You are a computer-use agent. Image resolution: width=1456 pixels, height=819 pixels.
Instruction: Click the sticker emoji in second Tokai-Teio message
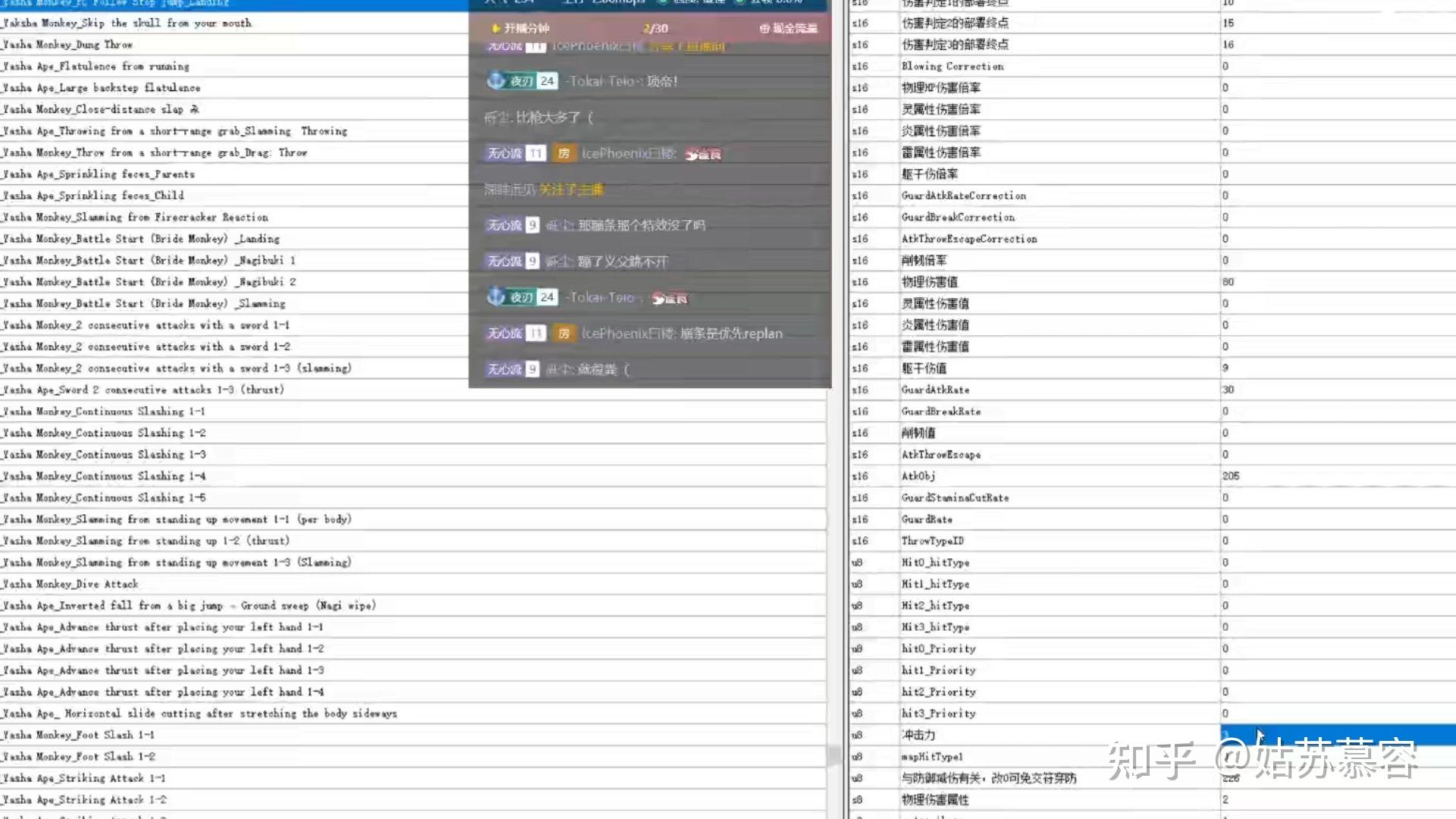coord(669,298)
